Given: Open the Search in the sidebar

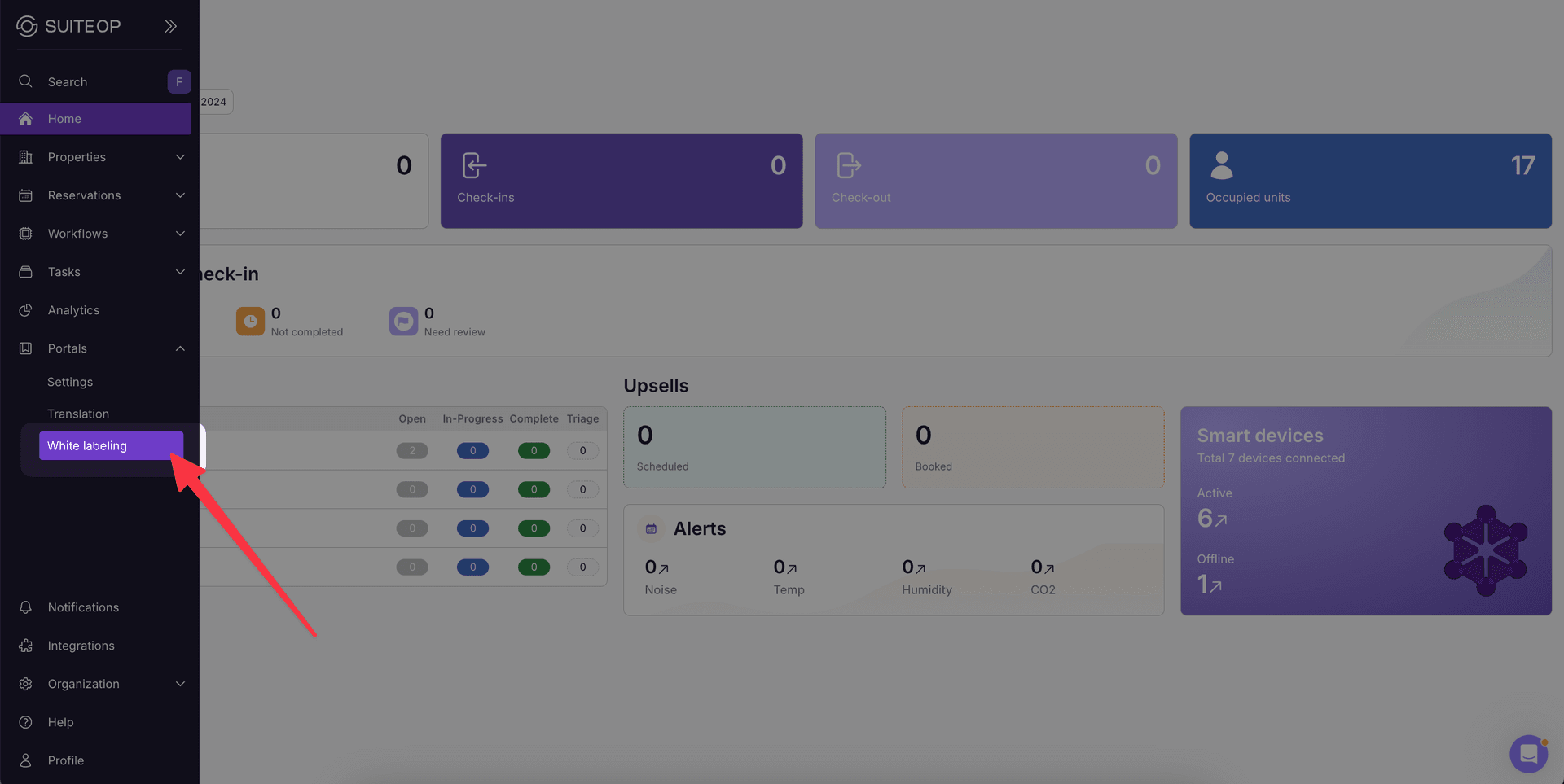Looking at the screenshot, I should tap(25, 81).
